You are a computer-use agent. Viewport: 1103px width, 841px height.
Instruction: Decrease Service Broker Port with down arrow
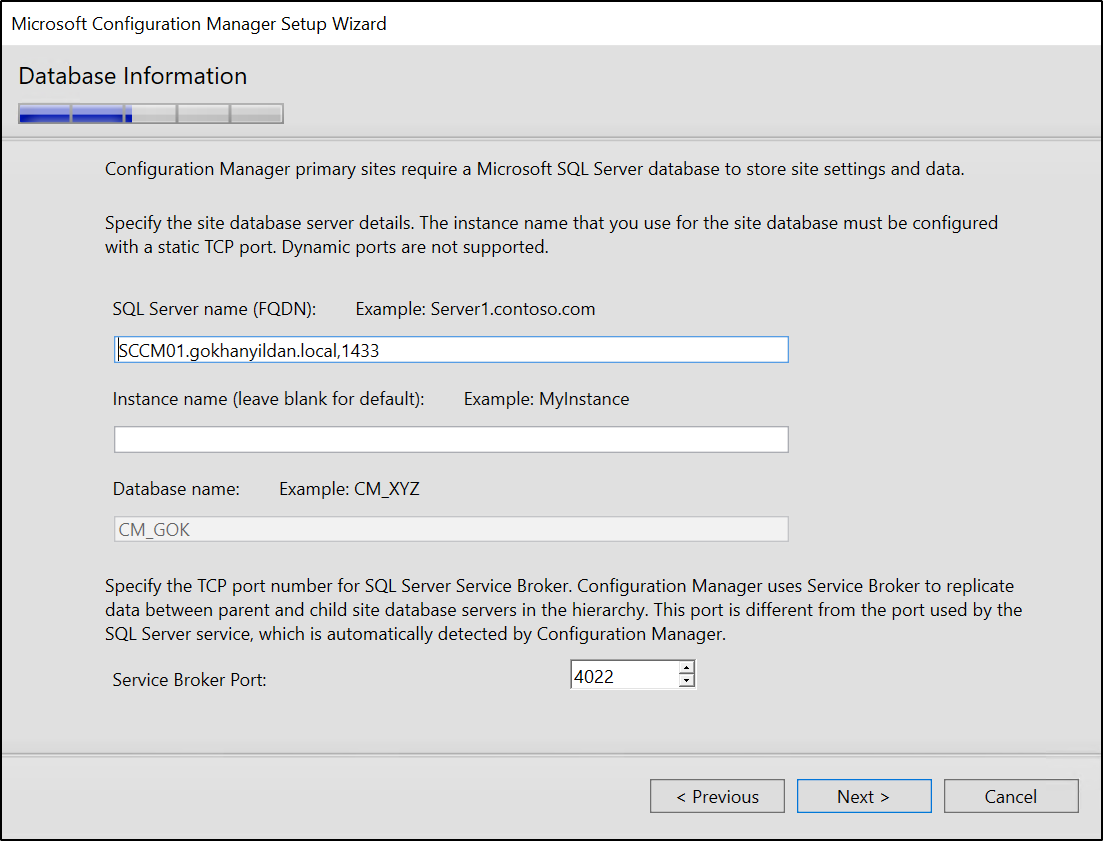pos(687,681)
